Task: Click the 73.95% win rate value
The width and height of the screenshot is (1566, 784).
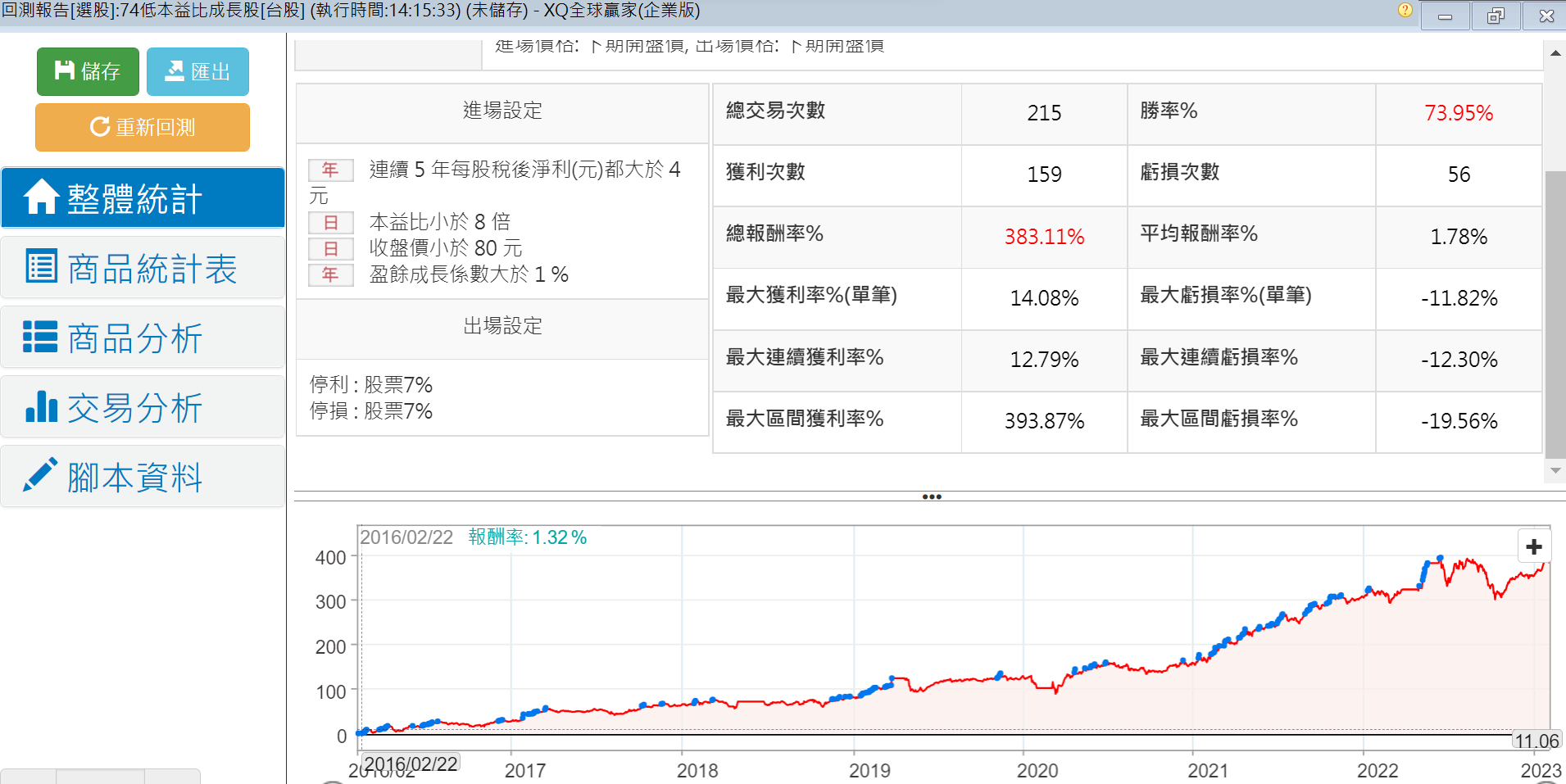Action: coord(1458,113)
